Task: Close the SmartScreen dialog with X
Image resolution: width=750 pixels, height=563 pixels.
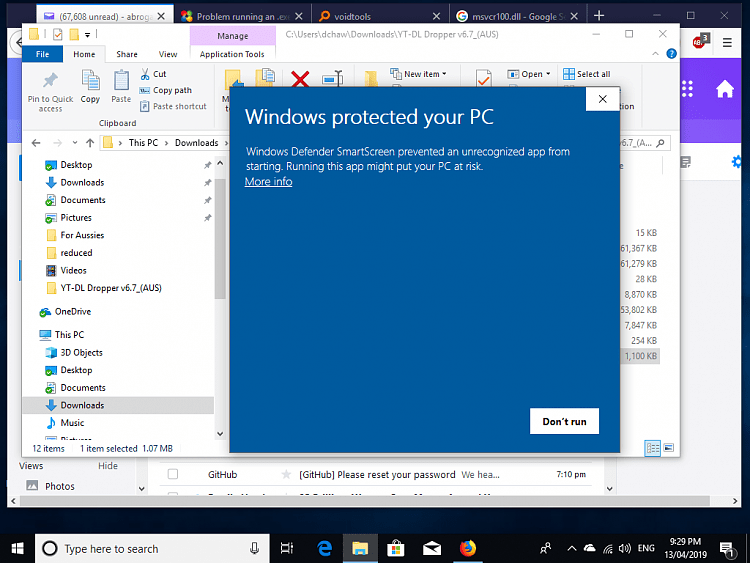Action: 603,99
